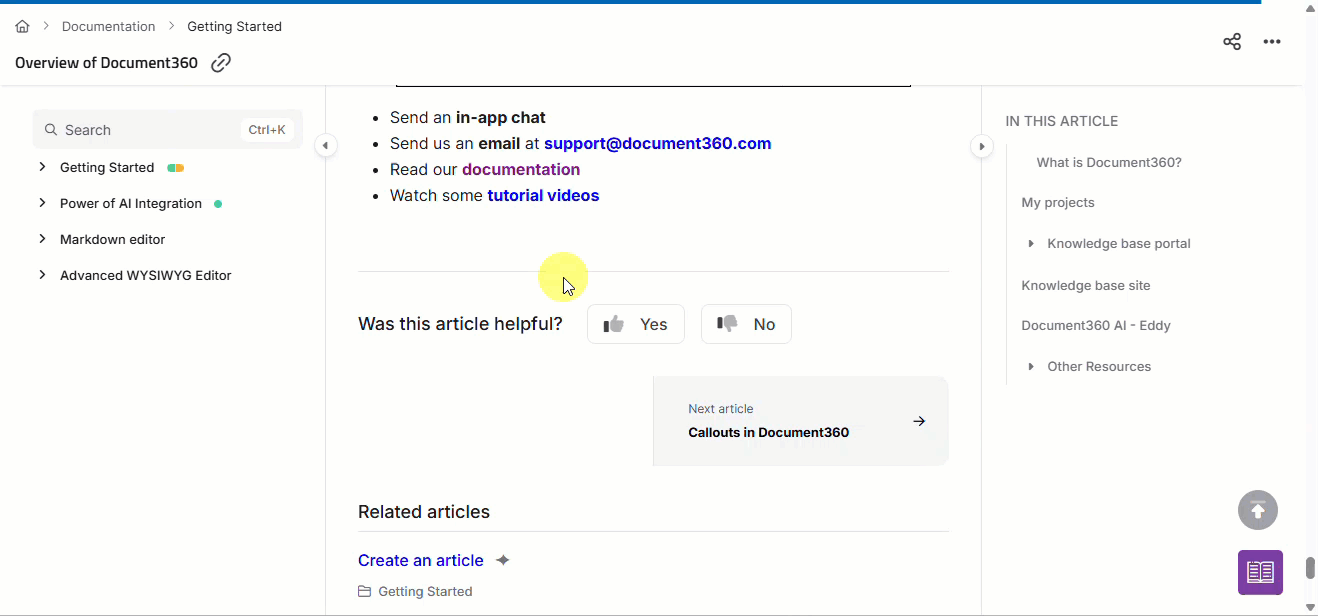The image size is (1318, 616).
Task: Open the share icon at top right
Action: [1232, 41]
